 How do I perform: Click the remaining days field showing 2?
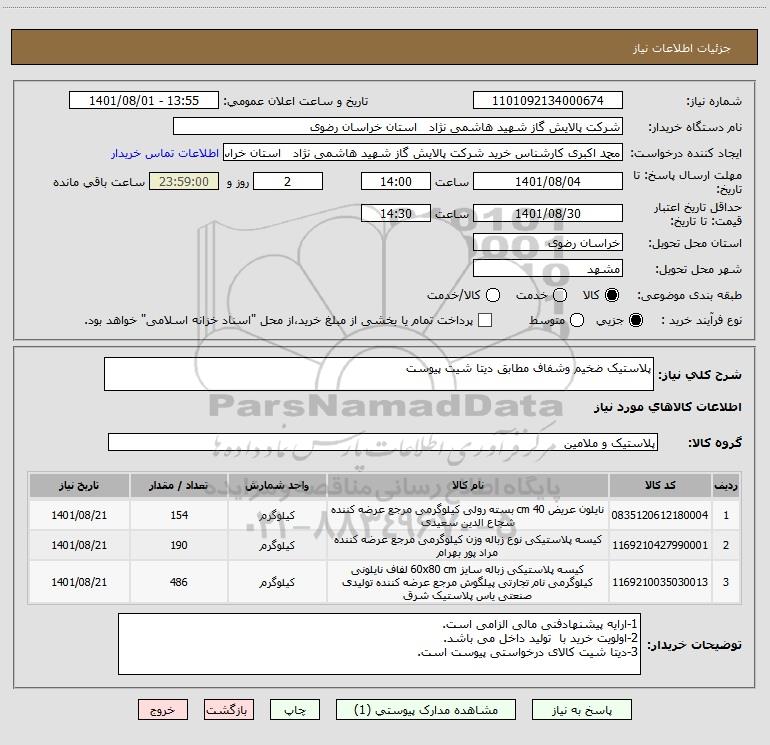[x=288, y=181]
